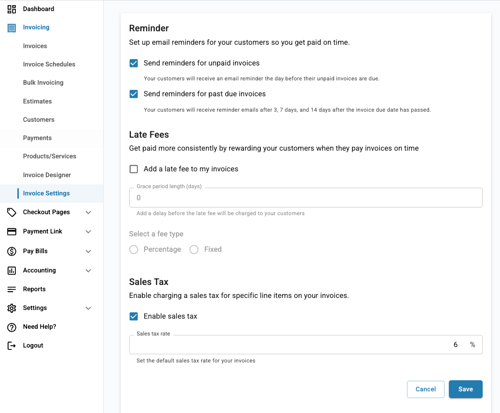Viewport: 500px width, 413px height.
Task: Click the Sales tax rate field
Action: point(306,345)
